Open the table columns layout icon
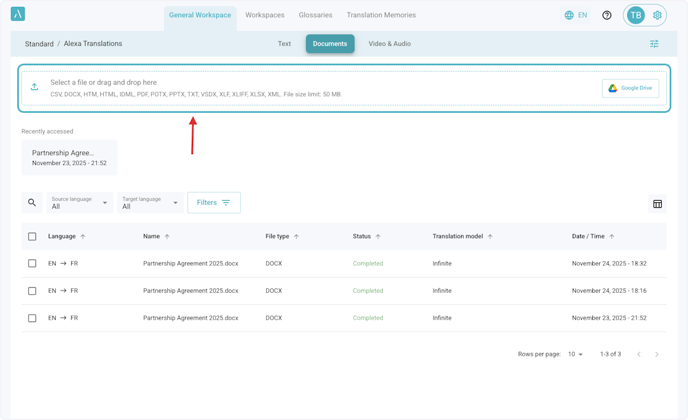Screen dimensions: 688x420 coord(657,204)
